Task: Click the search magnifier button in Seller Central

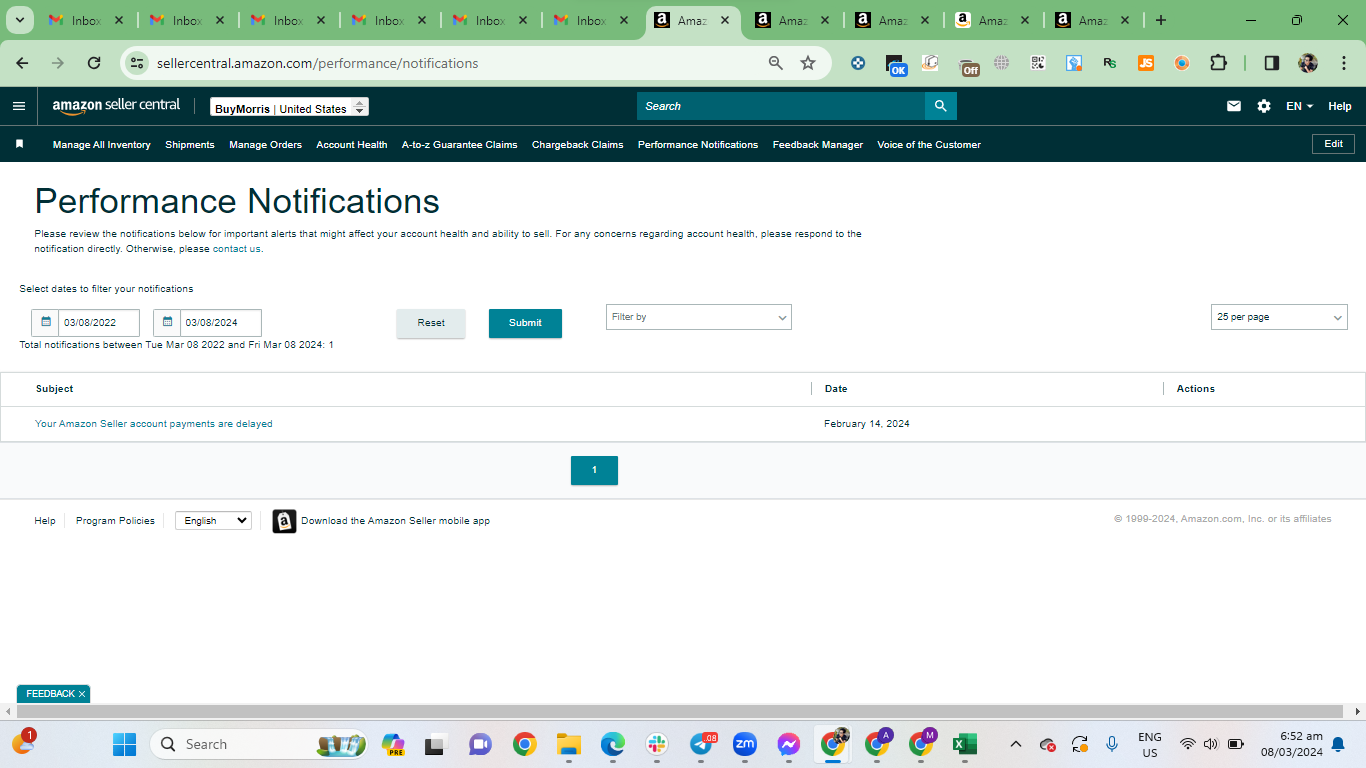Action: coord(940,106)
